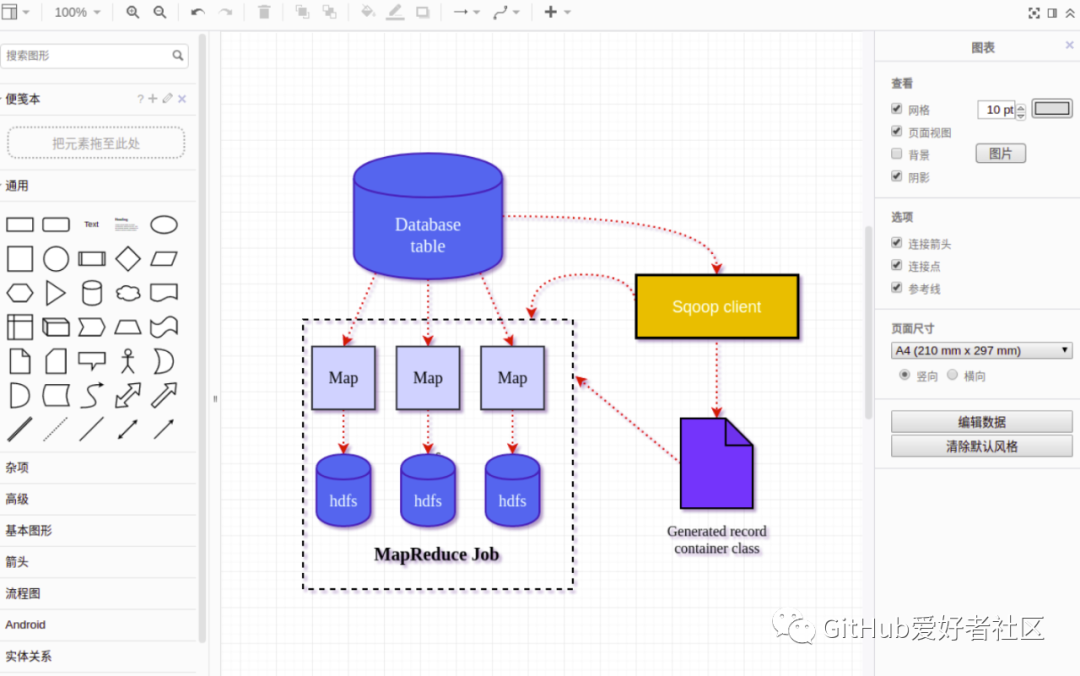Enable the 背景 background checkbox
Viewport: 1080px width, 676px height.
[896, 154]
